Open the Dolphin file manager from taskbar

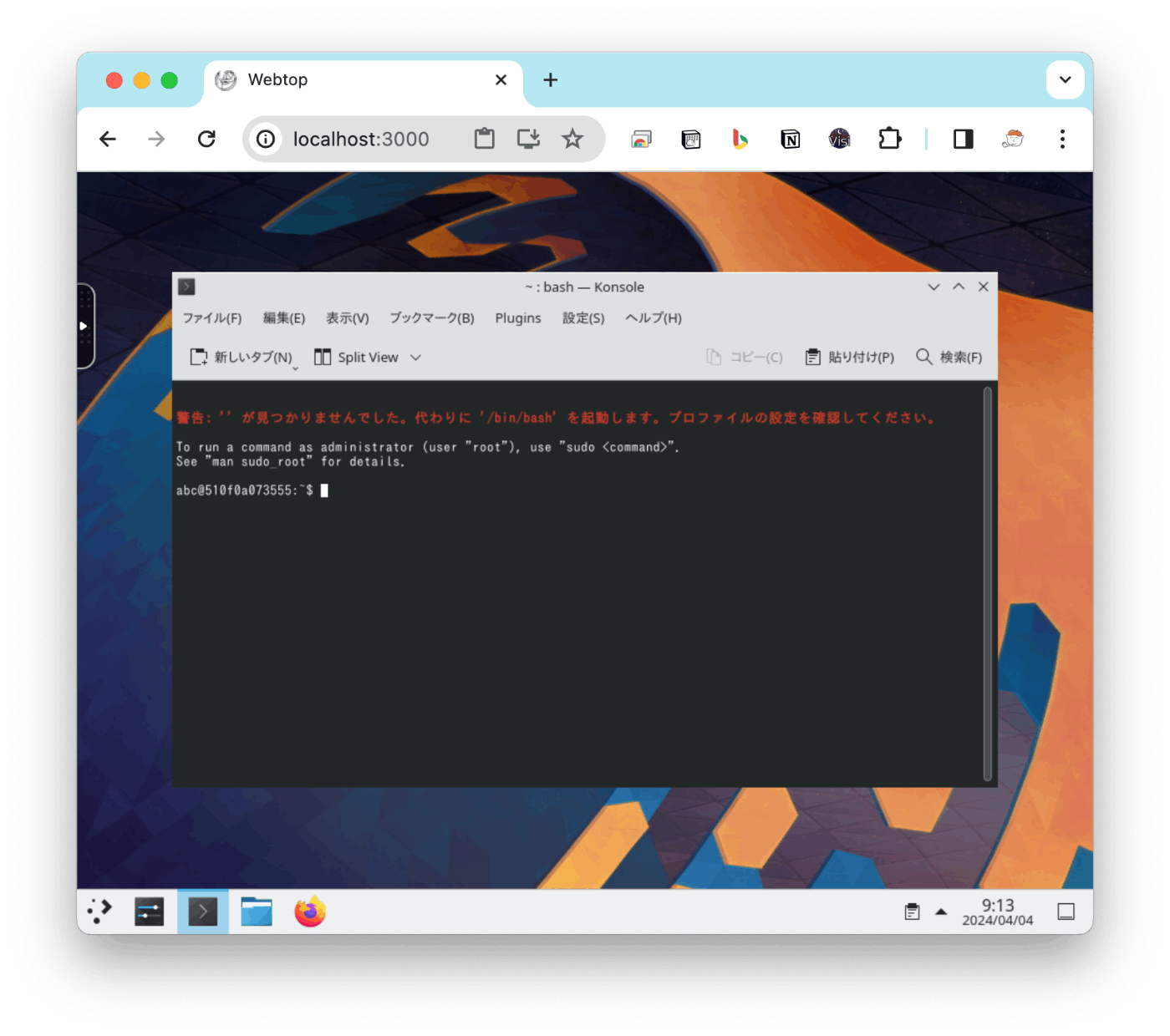pos(257,912)
